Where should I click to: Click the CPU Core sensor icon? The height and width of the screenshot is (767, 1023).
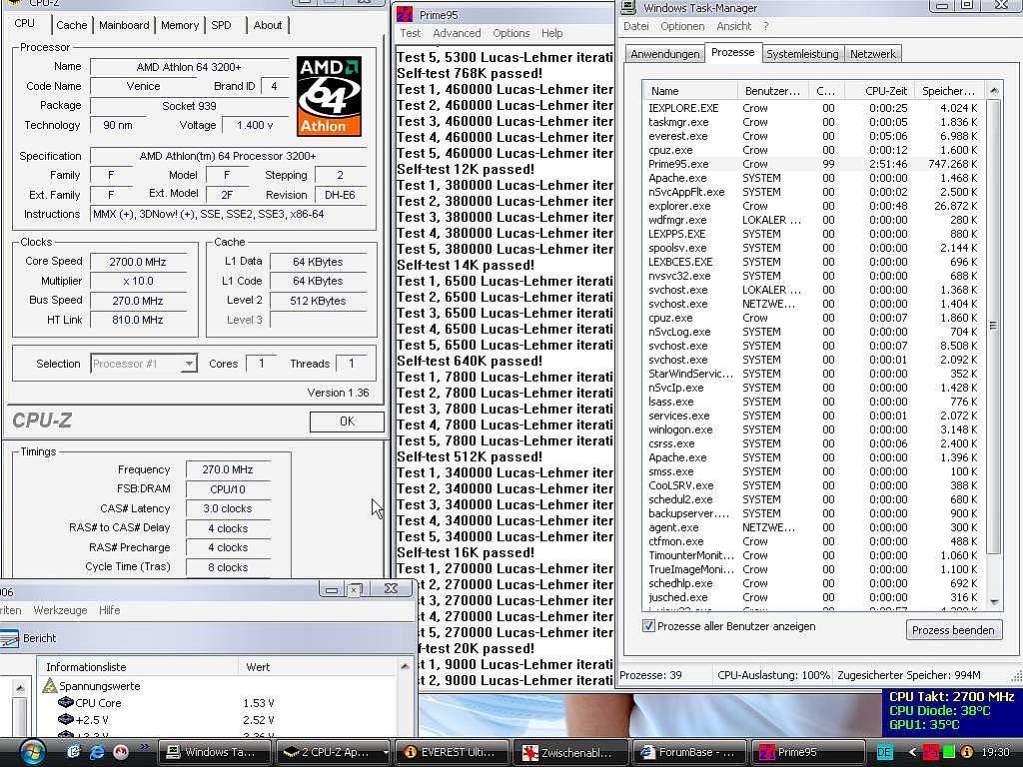[x=65, y=702]
